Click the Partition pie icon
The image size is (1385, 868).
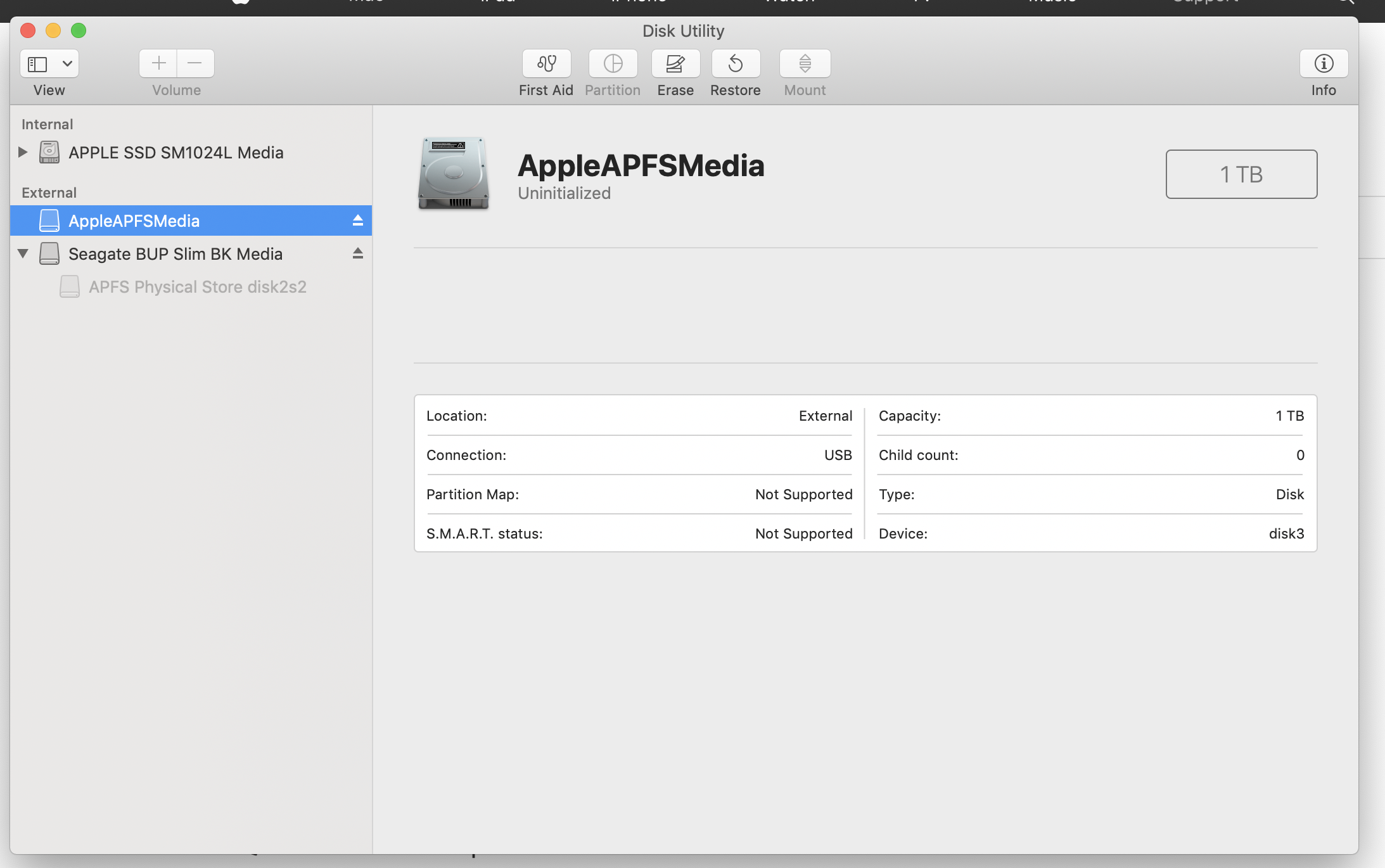[x=613, y=63]
